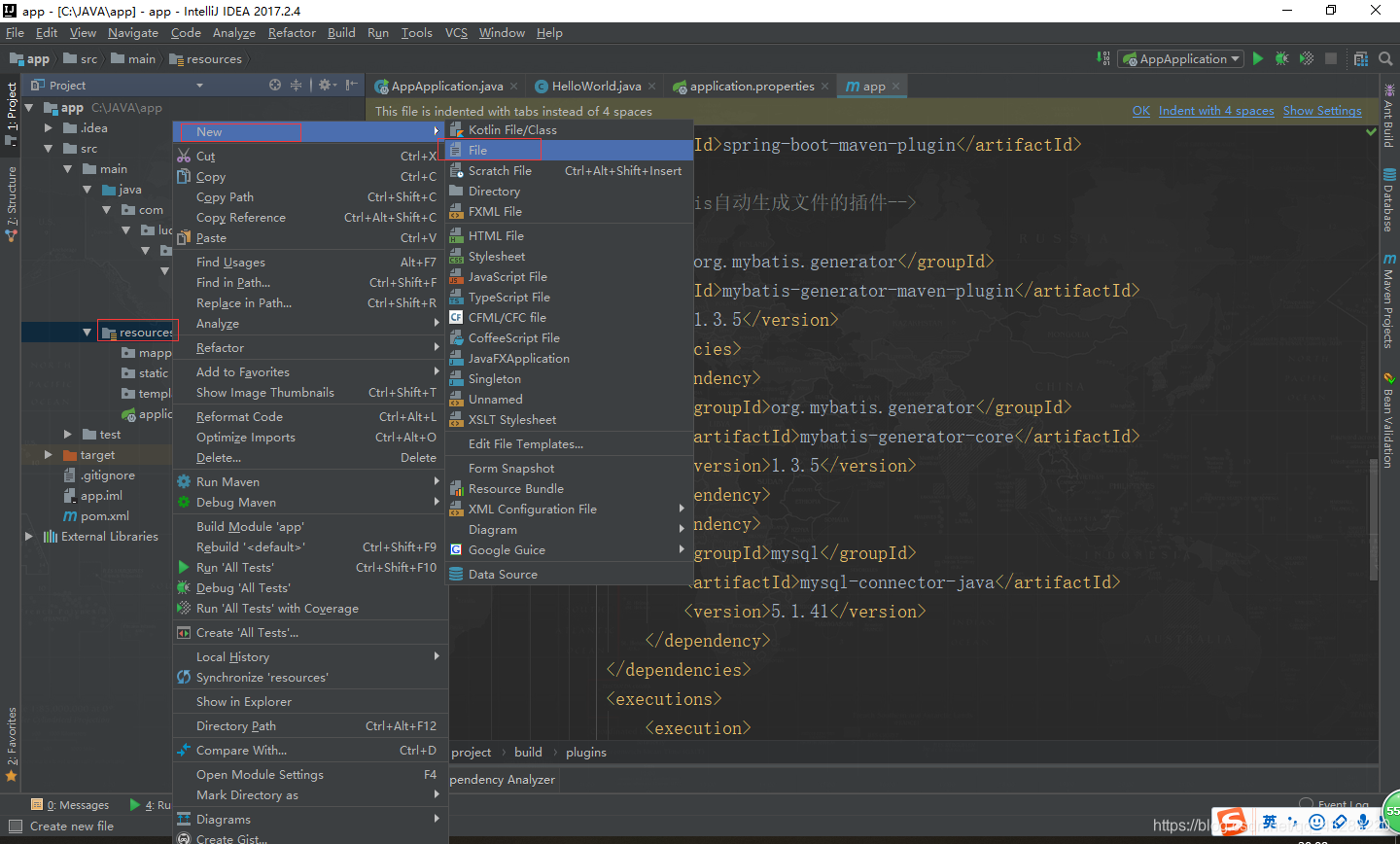Choose Data Source in New submenu
1400x844 pixels.
pos(569,575)
